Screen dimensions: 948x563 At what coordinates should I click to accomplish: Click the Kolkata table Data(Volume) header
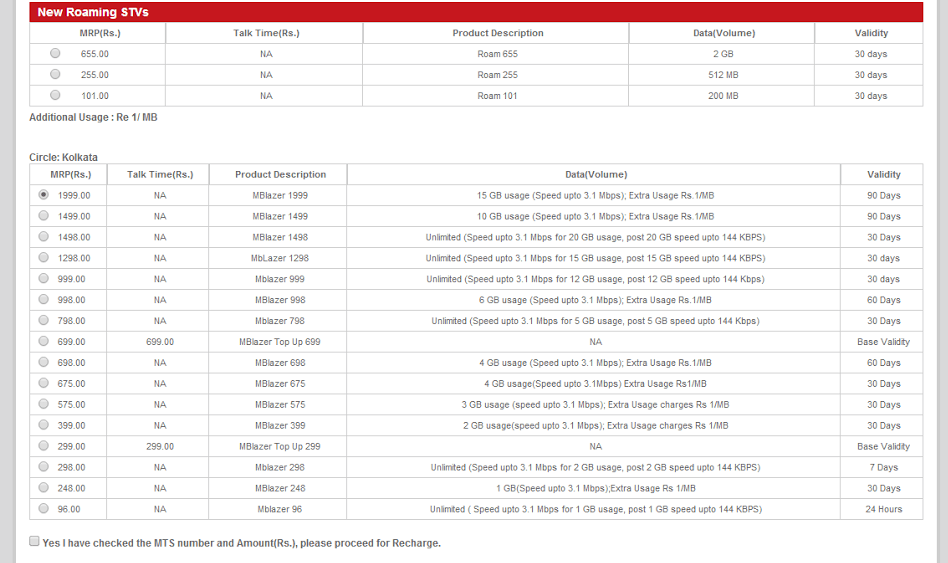click(596, 174)
